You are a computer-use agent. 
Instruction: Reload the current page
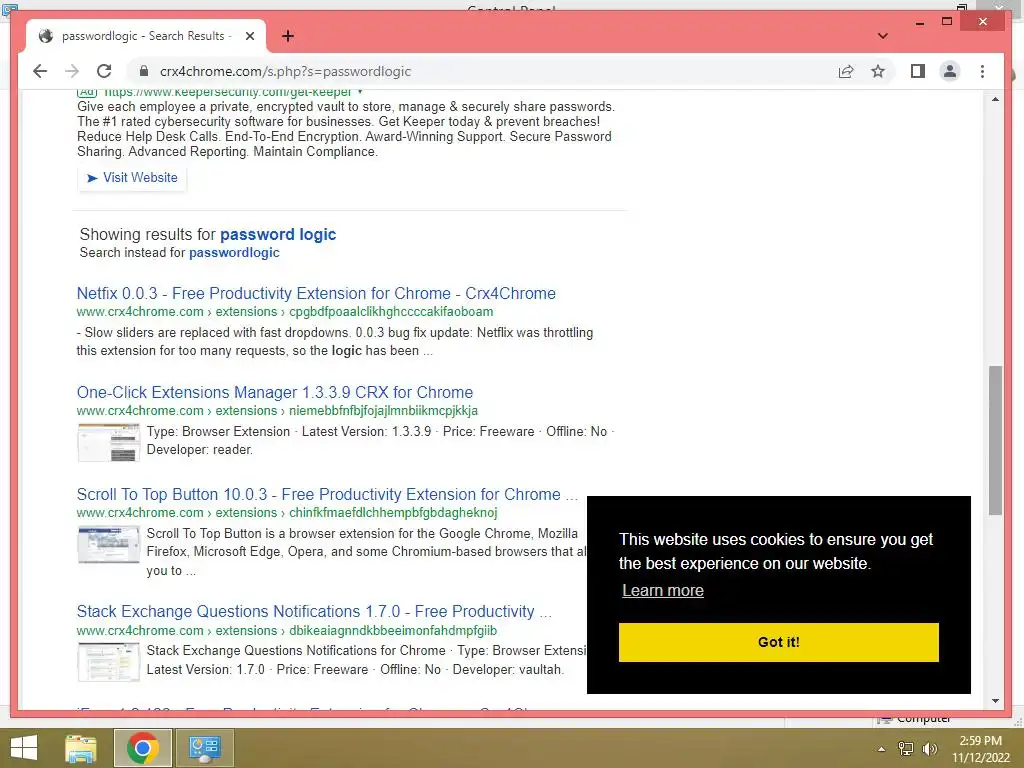pyautogui.click(x=104, y=71)
